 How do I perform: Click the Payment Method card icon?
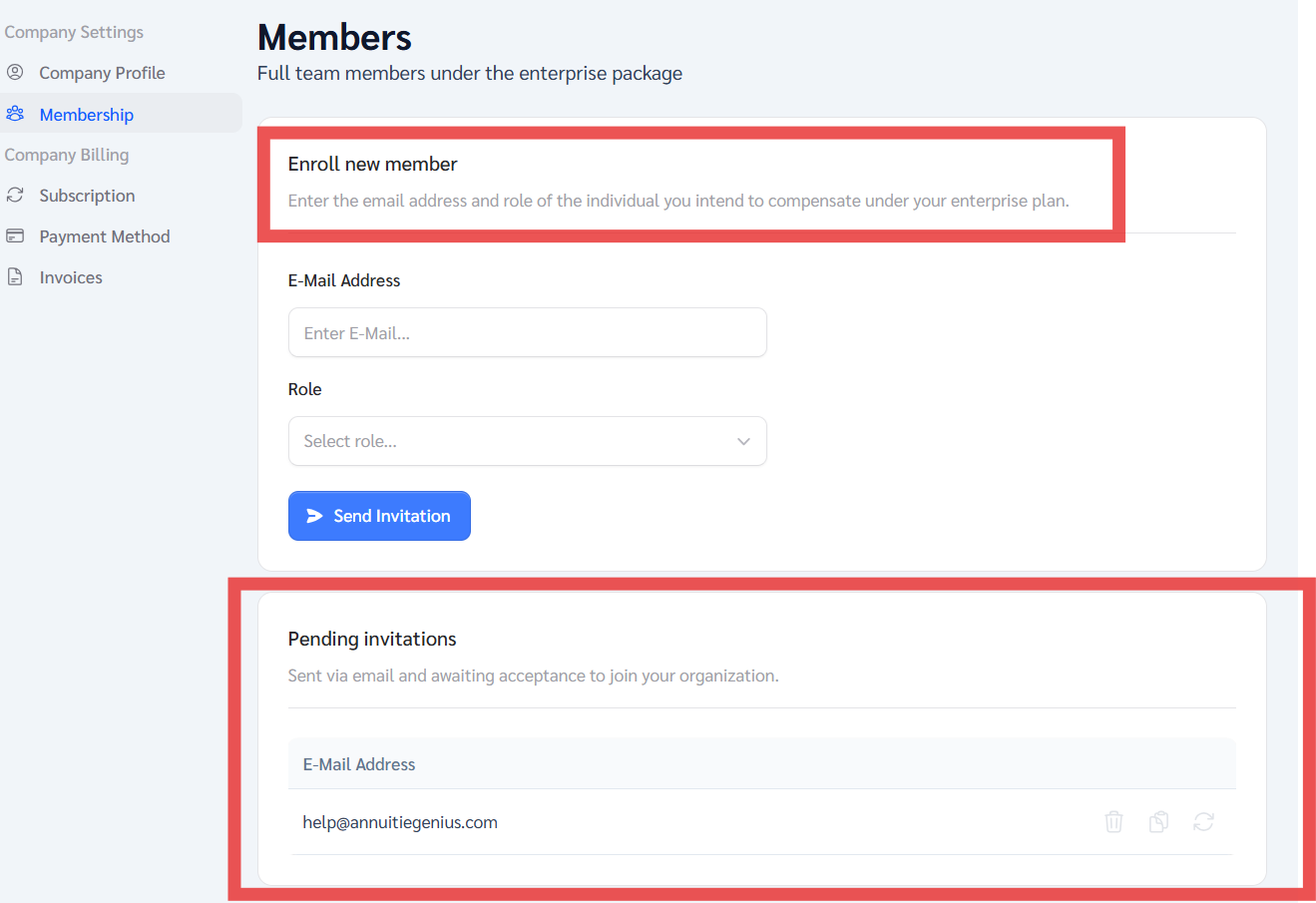coord(15,235)
